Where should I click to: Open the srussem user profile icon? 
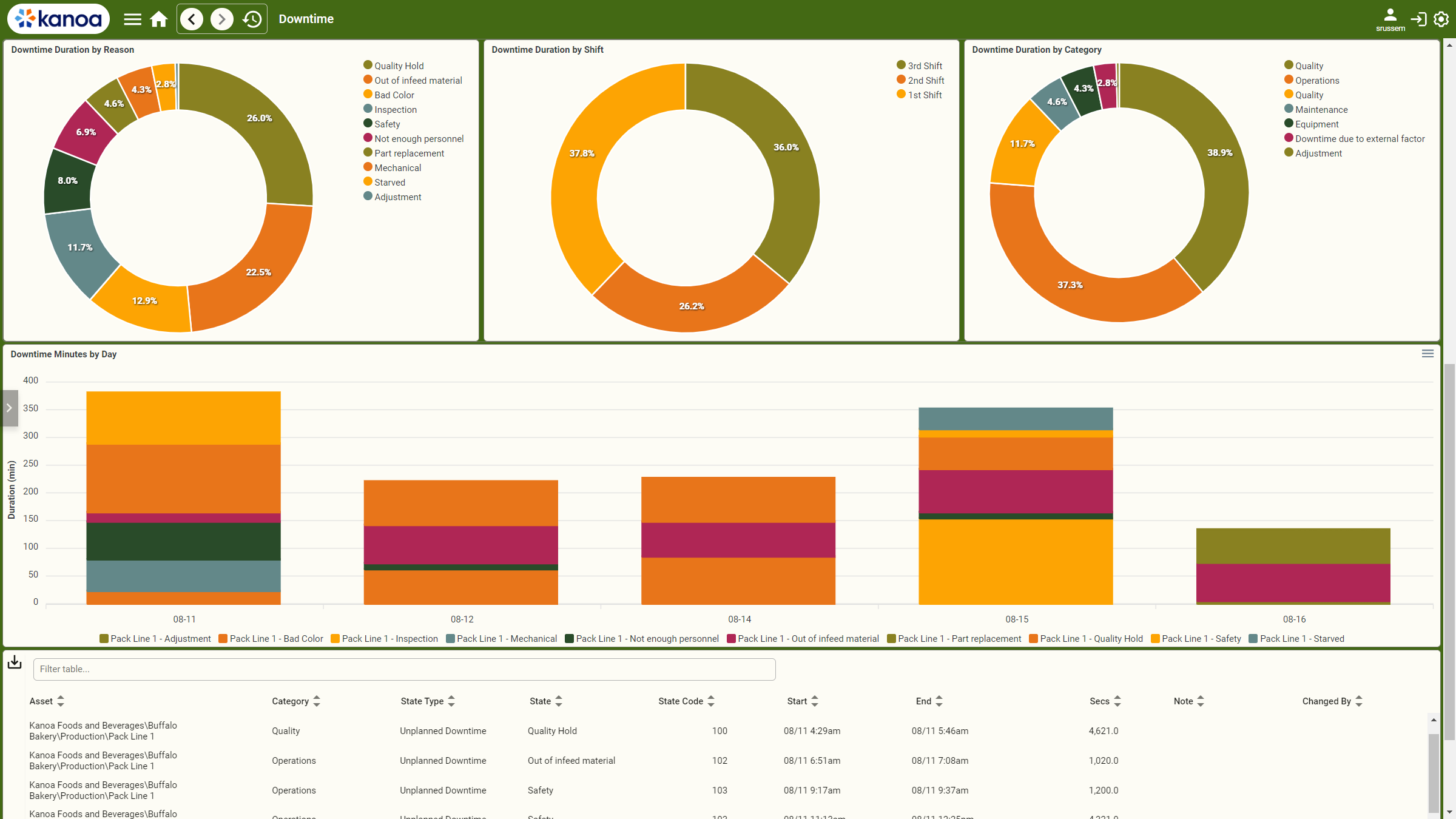(1390, 19)
